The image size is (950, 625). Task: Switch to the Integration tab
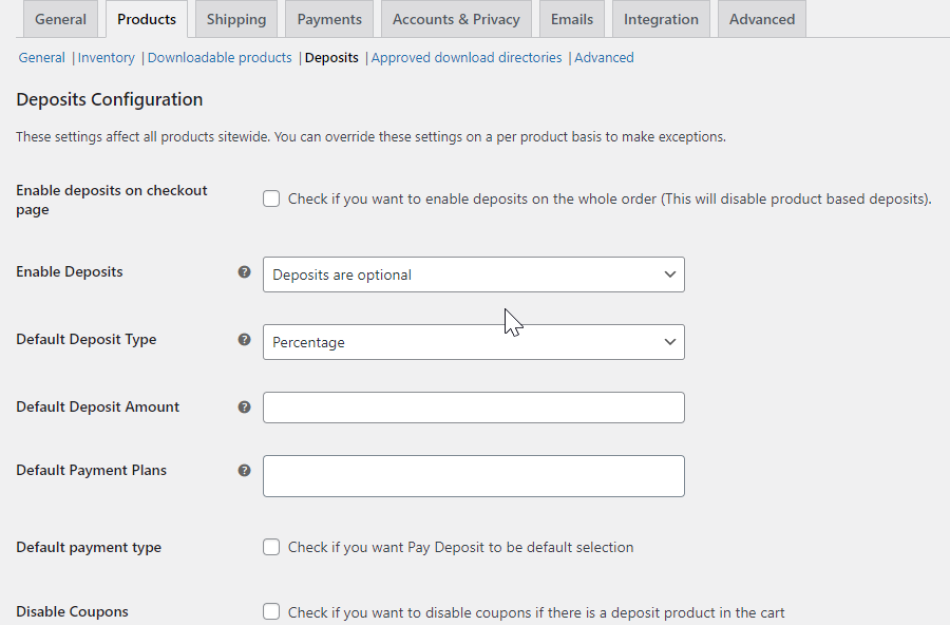pyautogui.click(x=660, y=18)
